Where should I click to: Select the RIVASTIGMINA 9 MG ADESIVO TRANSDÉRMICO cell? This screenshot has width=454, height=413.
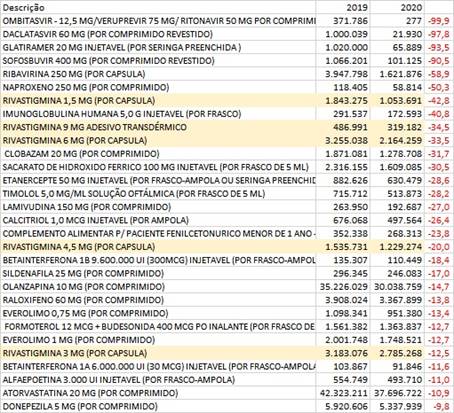158,127
